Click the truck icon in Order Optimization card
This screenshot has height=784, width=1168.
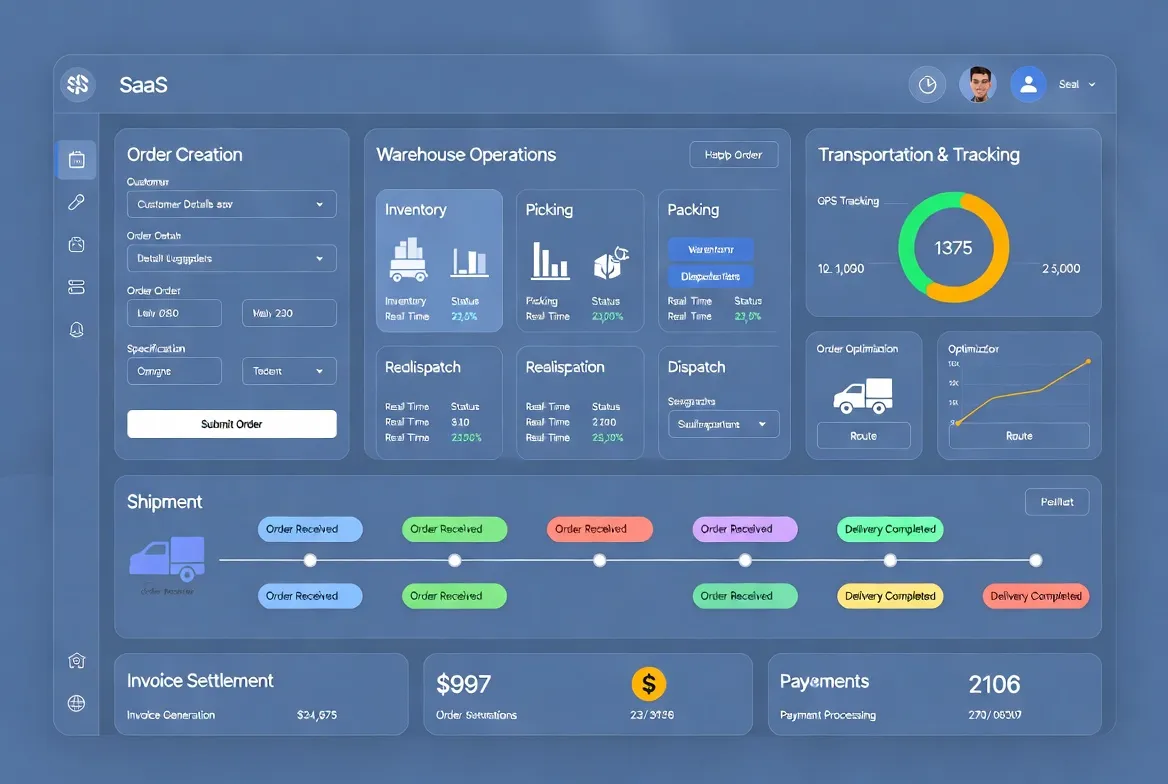click(x=862, y=396)
